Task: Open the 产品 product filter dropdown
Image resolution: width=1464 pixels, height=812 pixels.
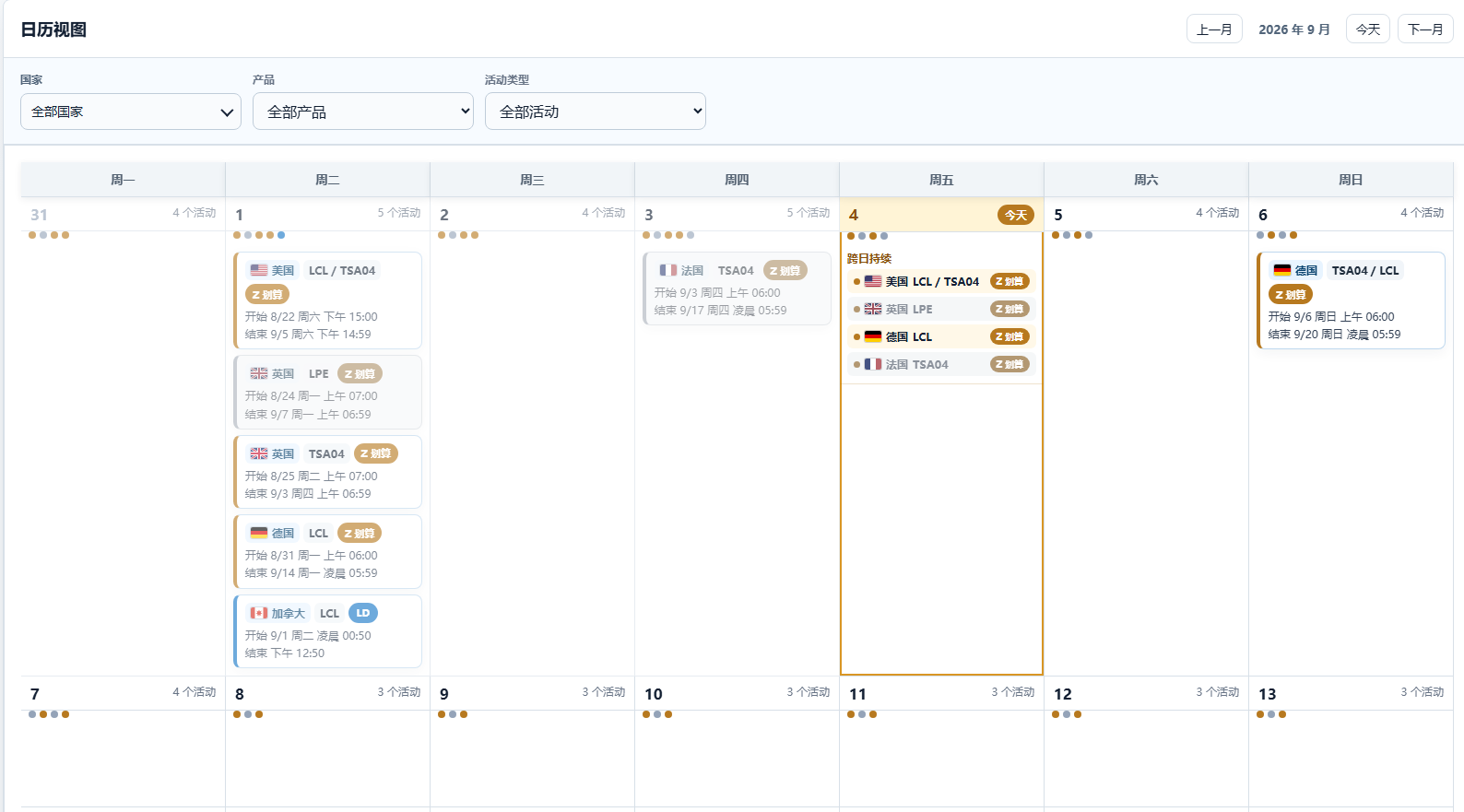Action: tap(363, 112)
